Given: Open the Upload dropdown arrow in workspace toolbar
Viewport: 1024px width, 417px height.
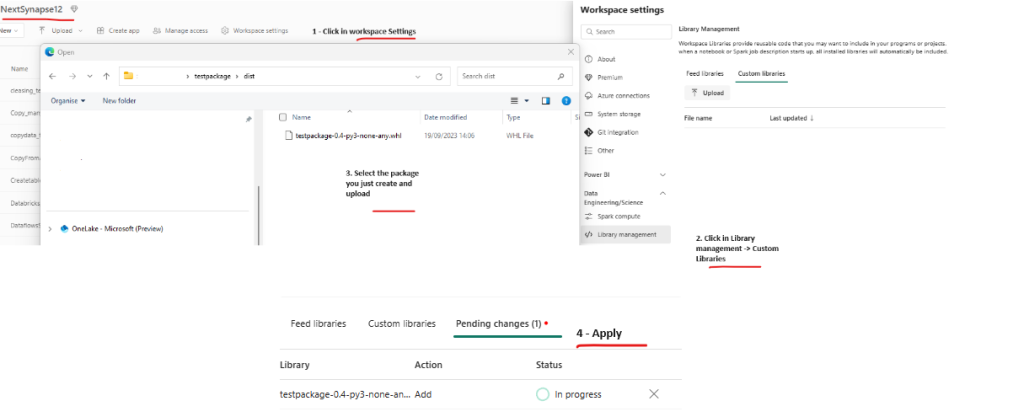Looking at the screenshot, I should tap(80, 31).
